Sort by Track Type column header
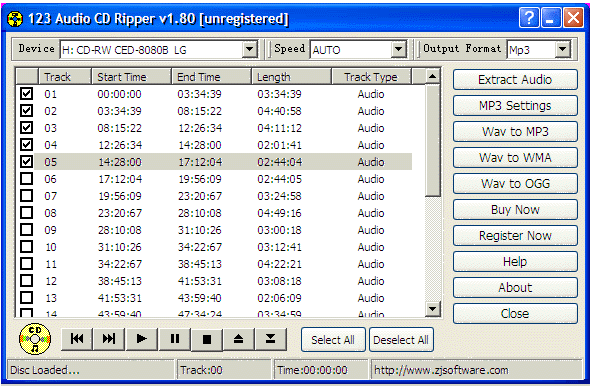Image resolution: width=590 pixels, height=388 pixels. tap(371, 77)
